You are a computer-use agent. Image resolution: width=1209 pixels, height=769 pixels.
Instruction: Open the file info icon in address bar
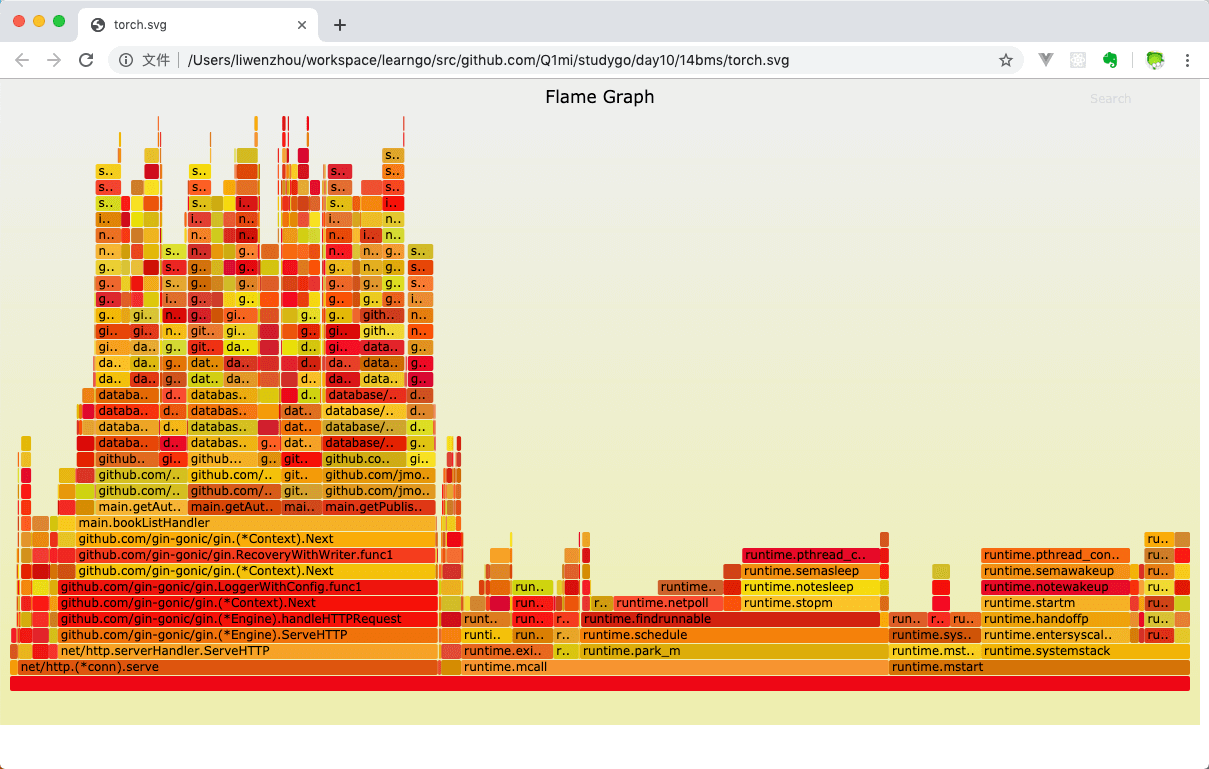[x=126, y=60]
